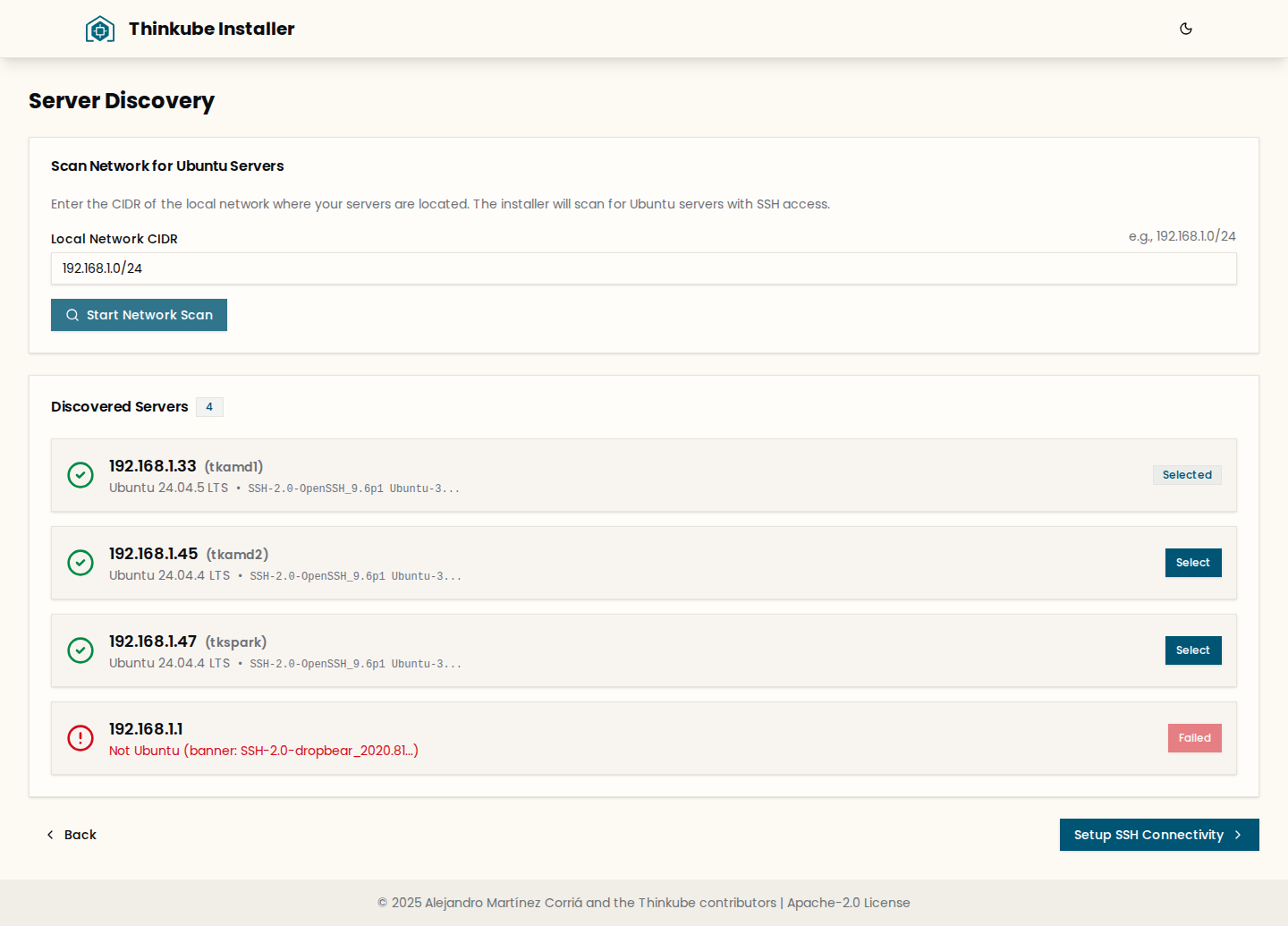Click the discovered servers count badge 4
This screenshot has width=1288, height=926.
point(209,407)
